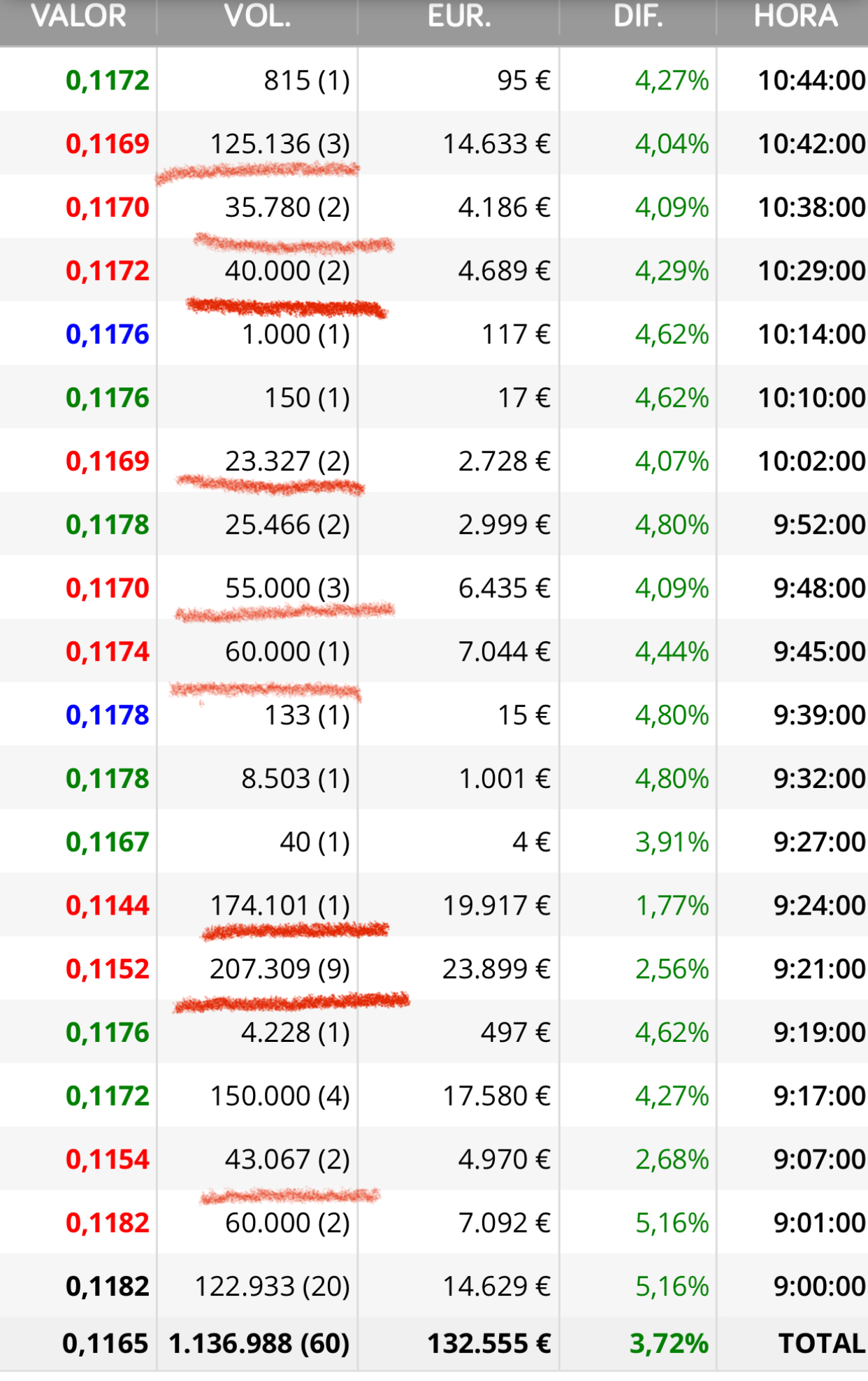Select volume 4.228 (1)
The image size is (868, 1381).
pyautogui.click(x=296, y=1033)
